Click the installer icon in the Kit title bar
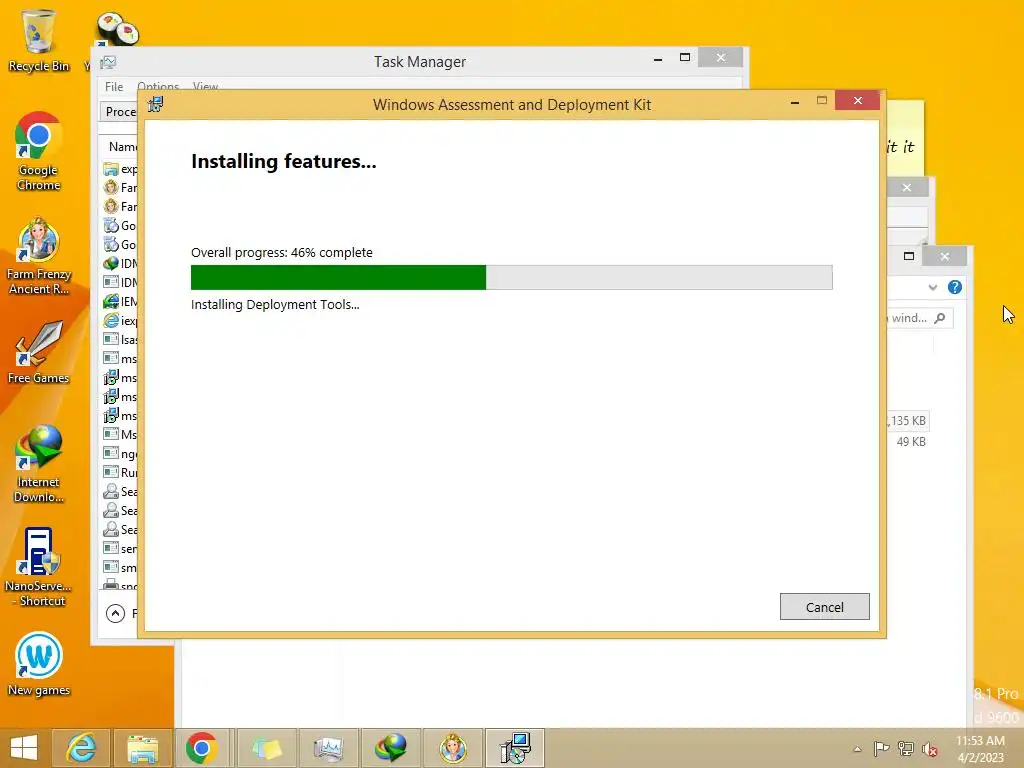The image size is (1024, 768). [155, 104]
